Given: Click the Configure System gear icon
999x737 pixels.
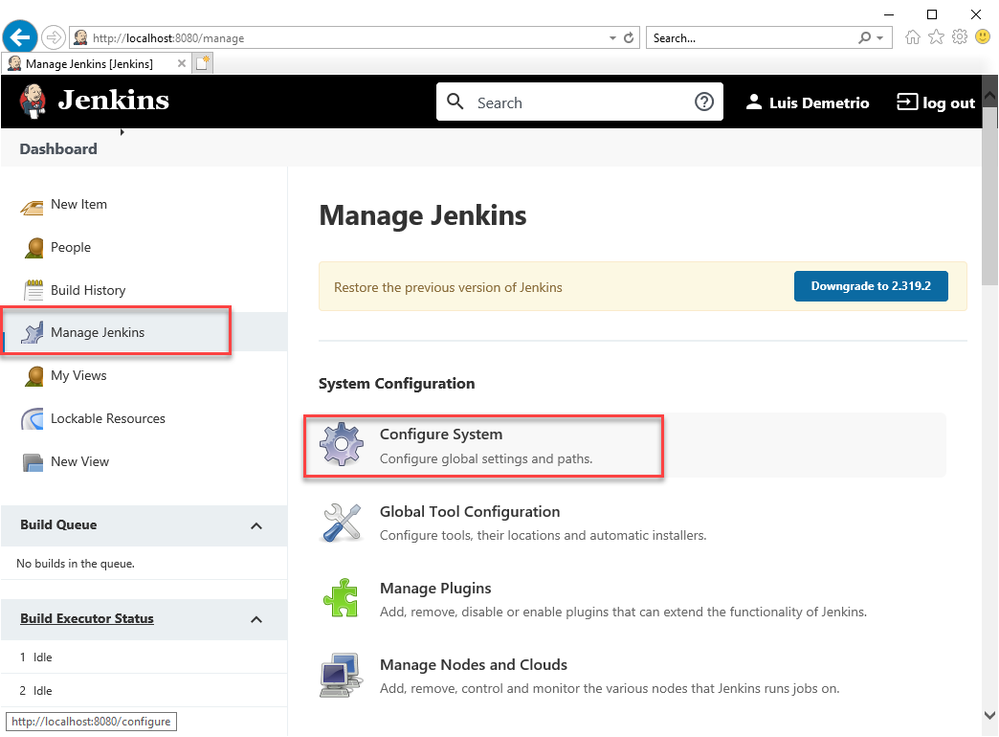Looking at the screenshot, I should coord(342,444).
